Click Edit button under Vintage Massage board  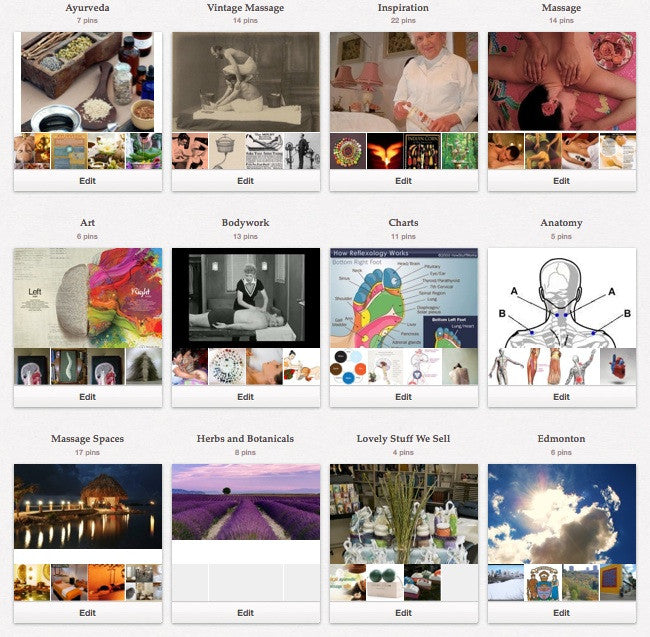(x=245, y=181)
